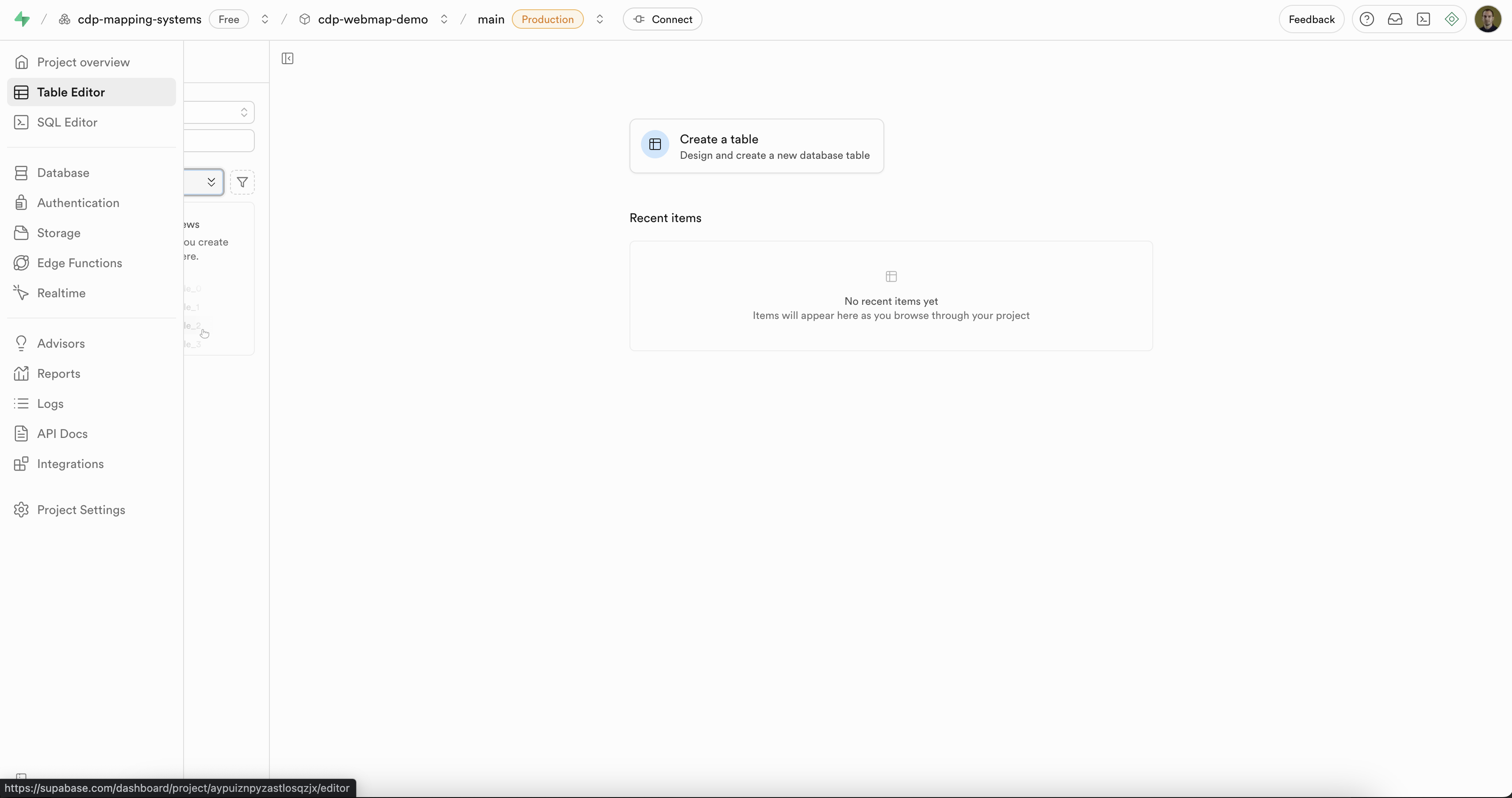1512x798 pixels.
Task: Click the Supabase logo icon
Action: coord(22,19)
